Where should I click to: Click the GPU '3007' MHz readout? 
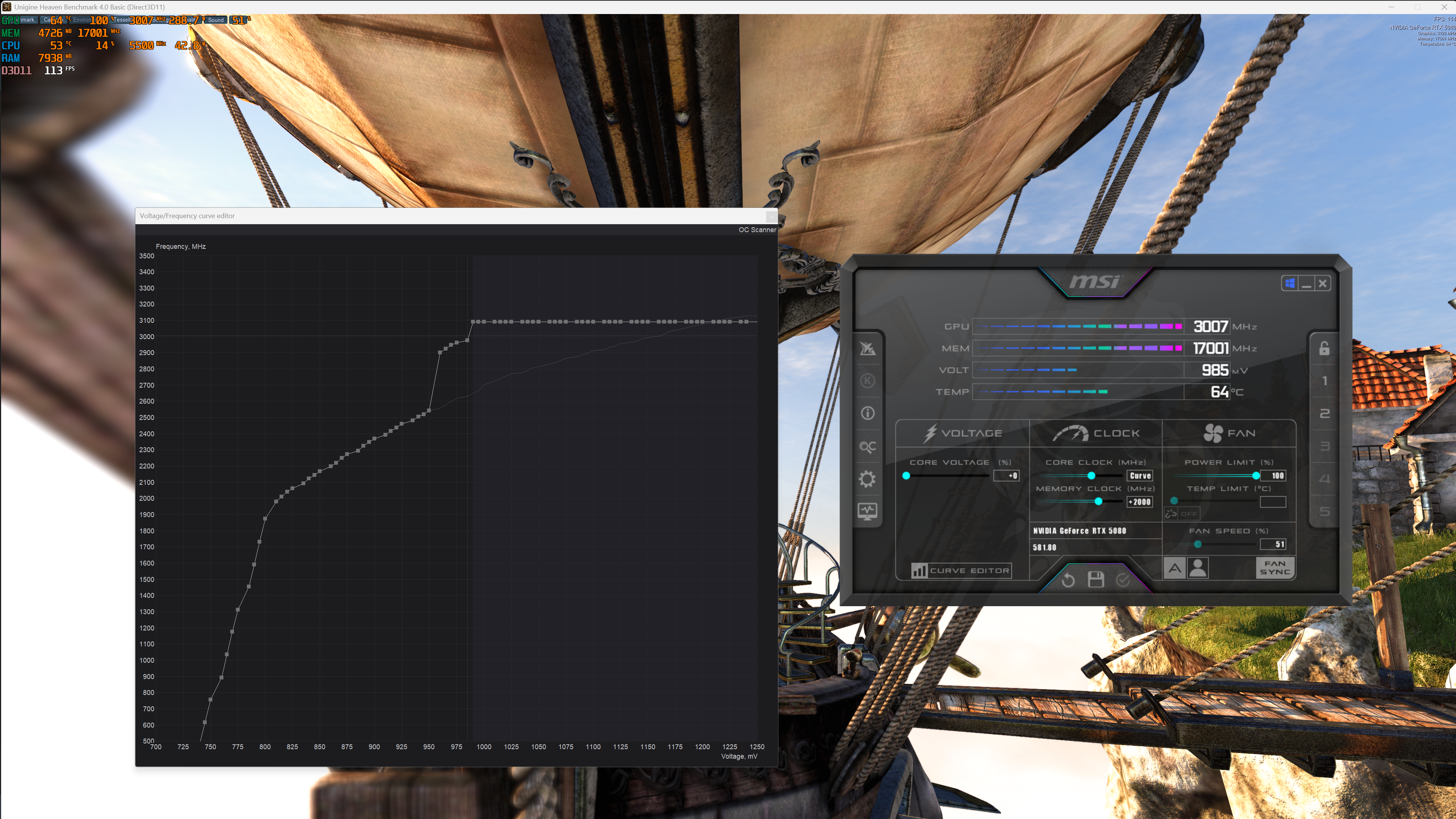tap(1211, 327)
